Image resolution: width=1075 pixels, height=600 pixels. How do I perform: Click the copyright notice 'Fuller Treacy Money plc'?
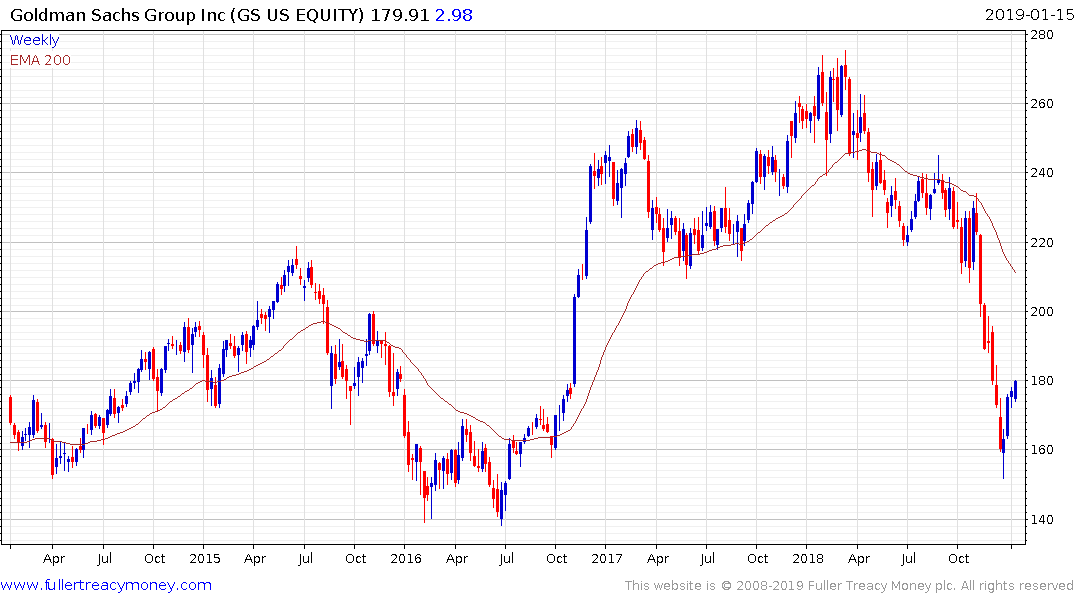879,586
